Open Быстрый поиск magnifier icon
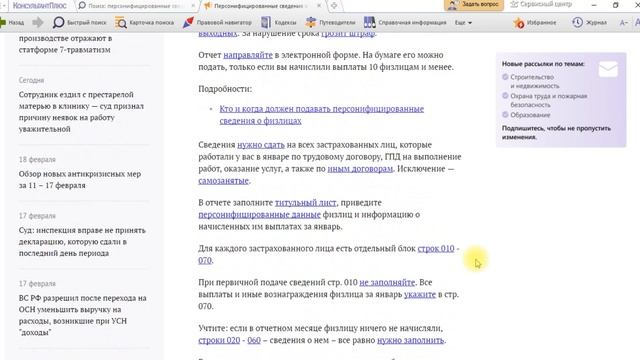 point(58,22)
